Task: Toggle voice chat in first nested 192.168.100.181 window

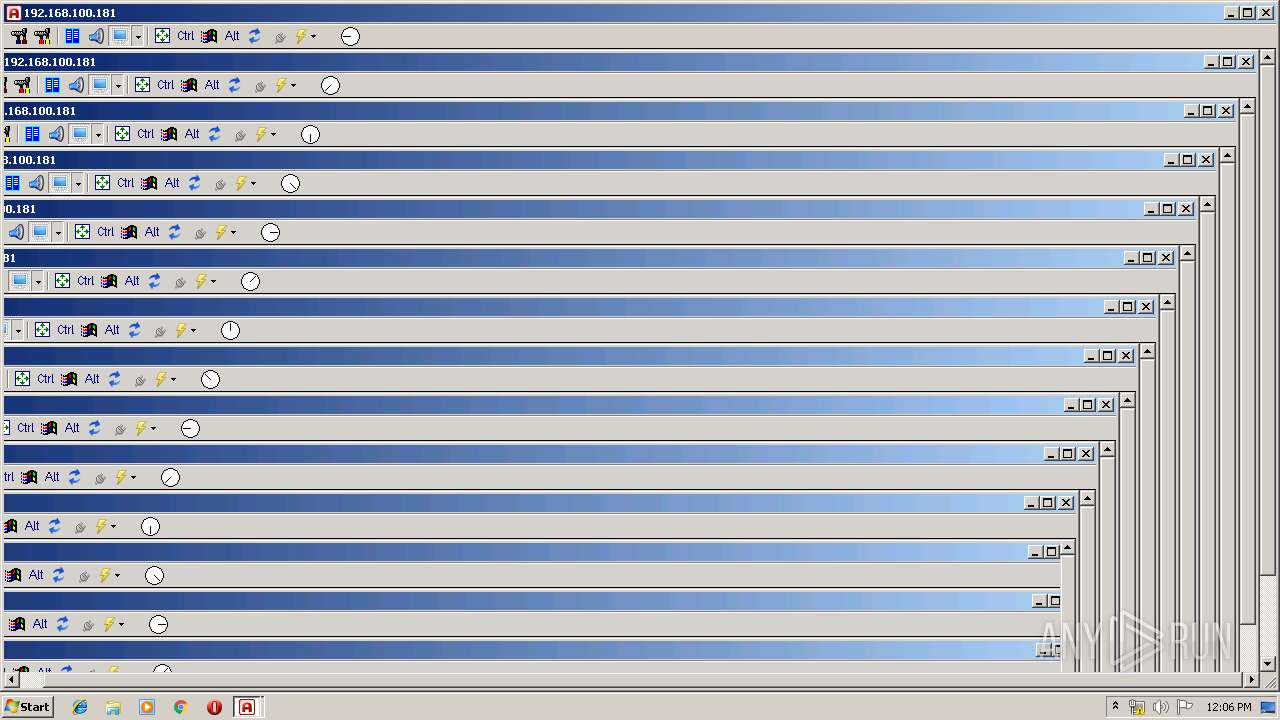Action: coord(76,85)
